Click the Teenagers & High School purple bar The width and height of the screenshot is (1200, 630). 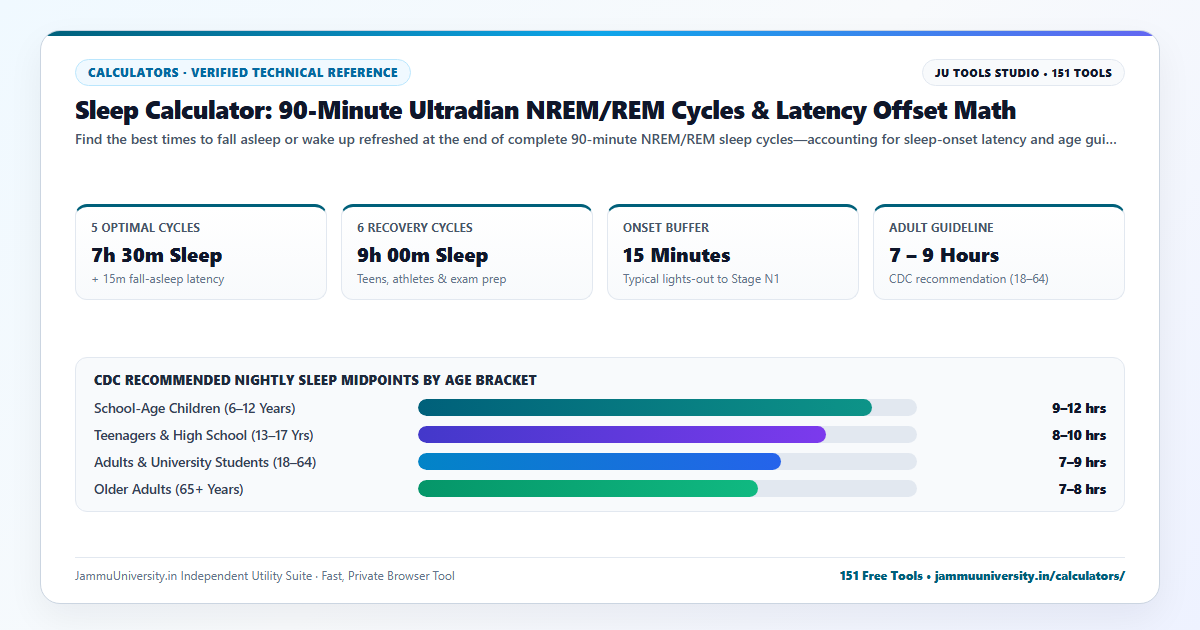coord(622,435)
